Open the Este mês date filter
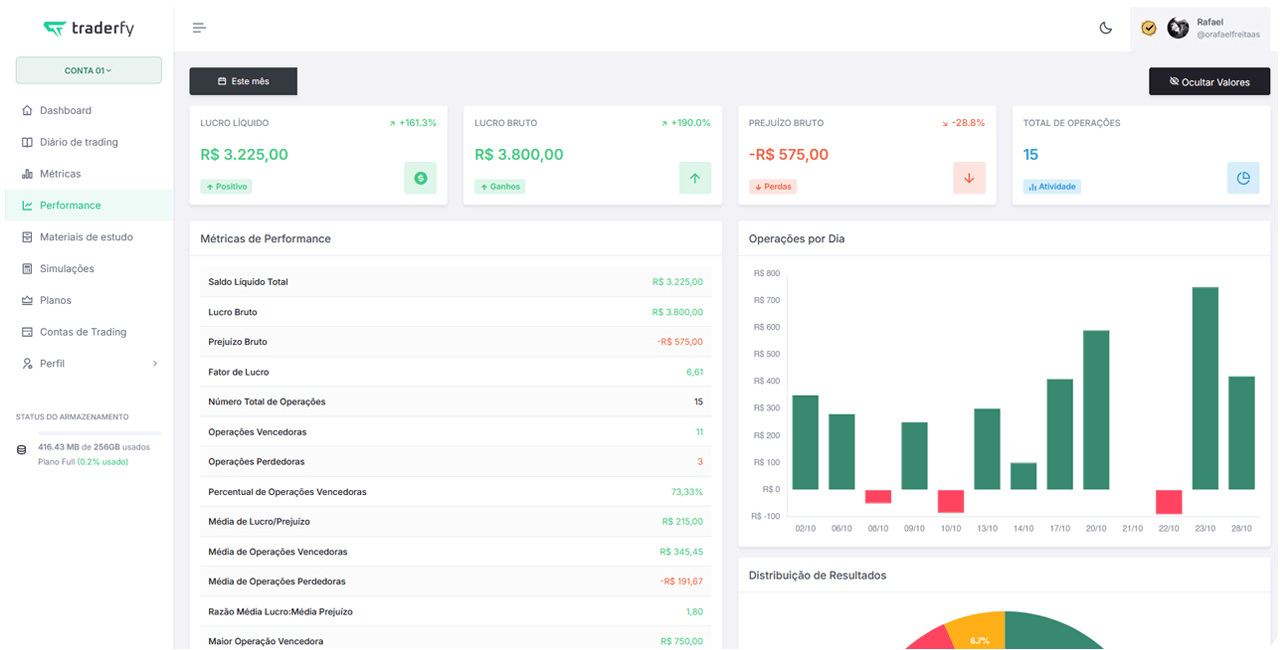This screenshot has height=650, width=1280. 243,81
